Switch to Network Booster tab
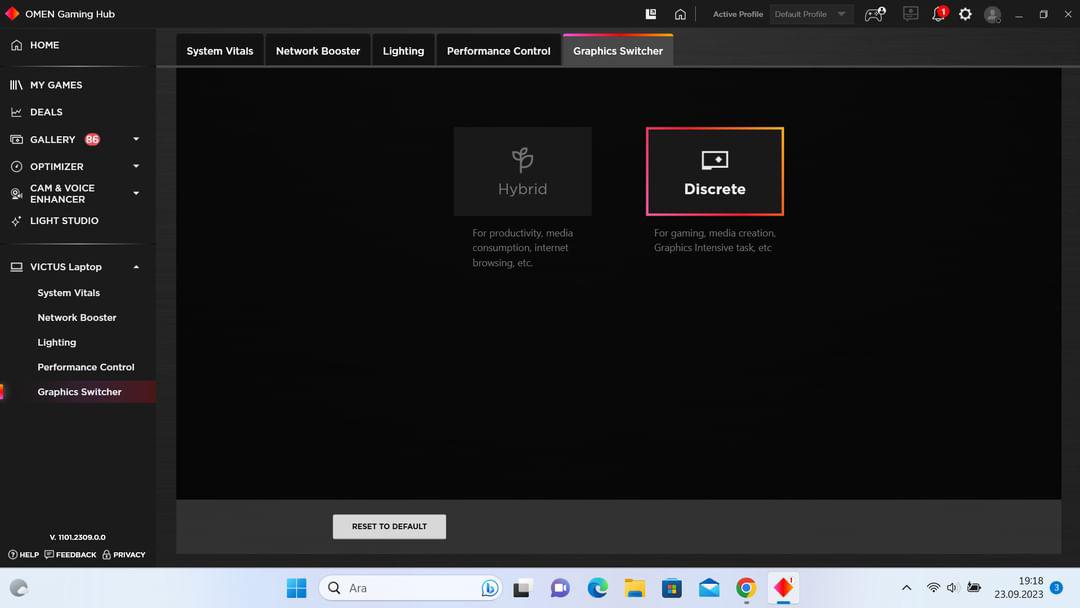 [318, 50]
